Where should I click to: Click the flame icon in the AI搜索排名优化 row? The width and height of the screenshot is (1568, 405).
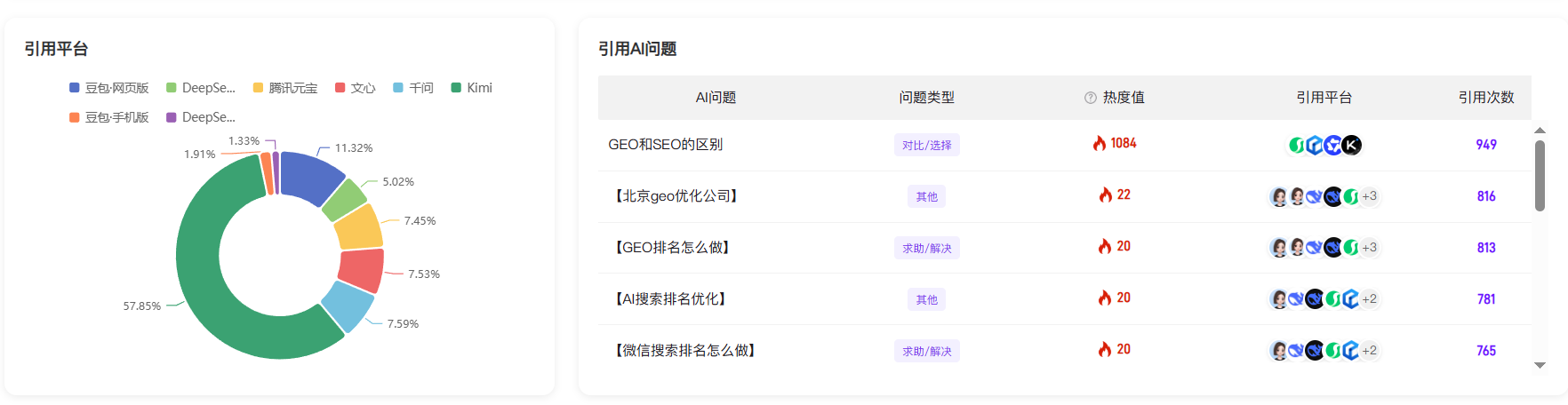tap(1105, 298)
